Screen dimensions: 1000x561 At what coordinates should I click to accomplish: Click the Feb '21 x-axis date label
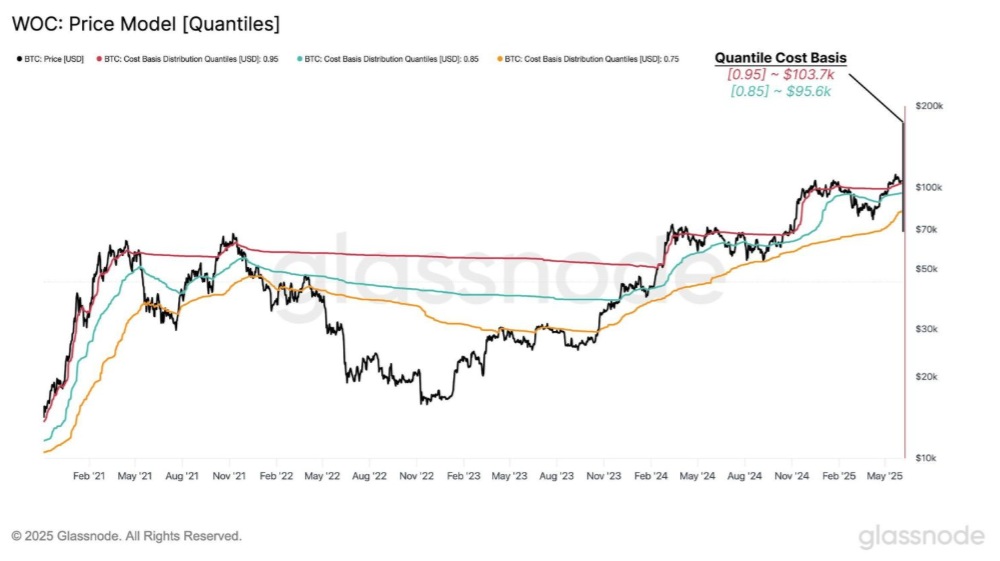point(89,476)
